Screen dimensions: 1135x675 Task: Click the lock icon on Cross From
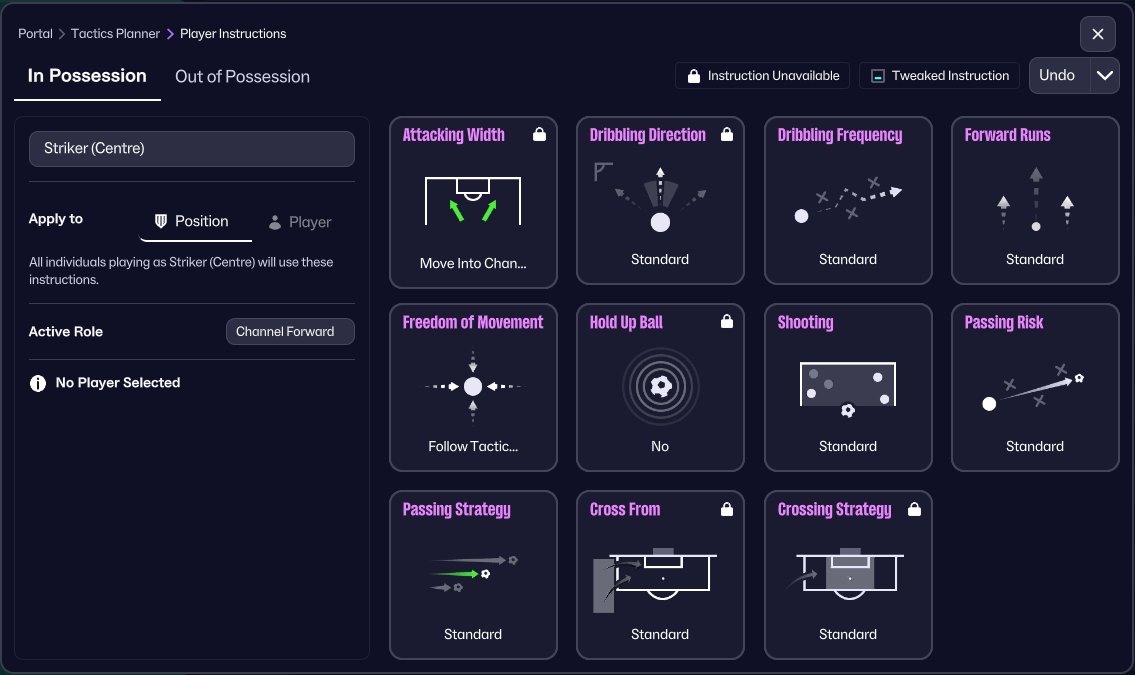[727, 509]
